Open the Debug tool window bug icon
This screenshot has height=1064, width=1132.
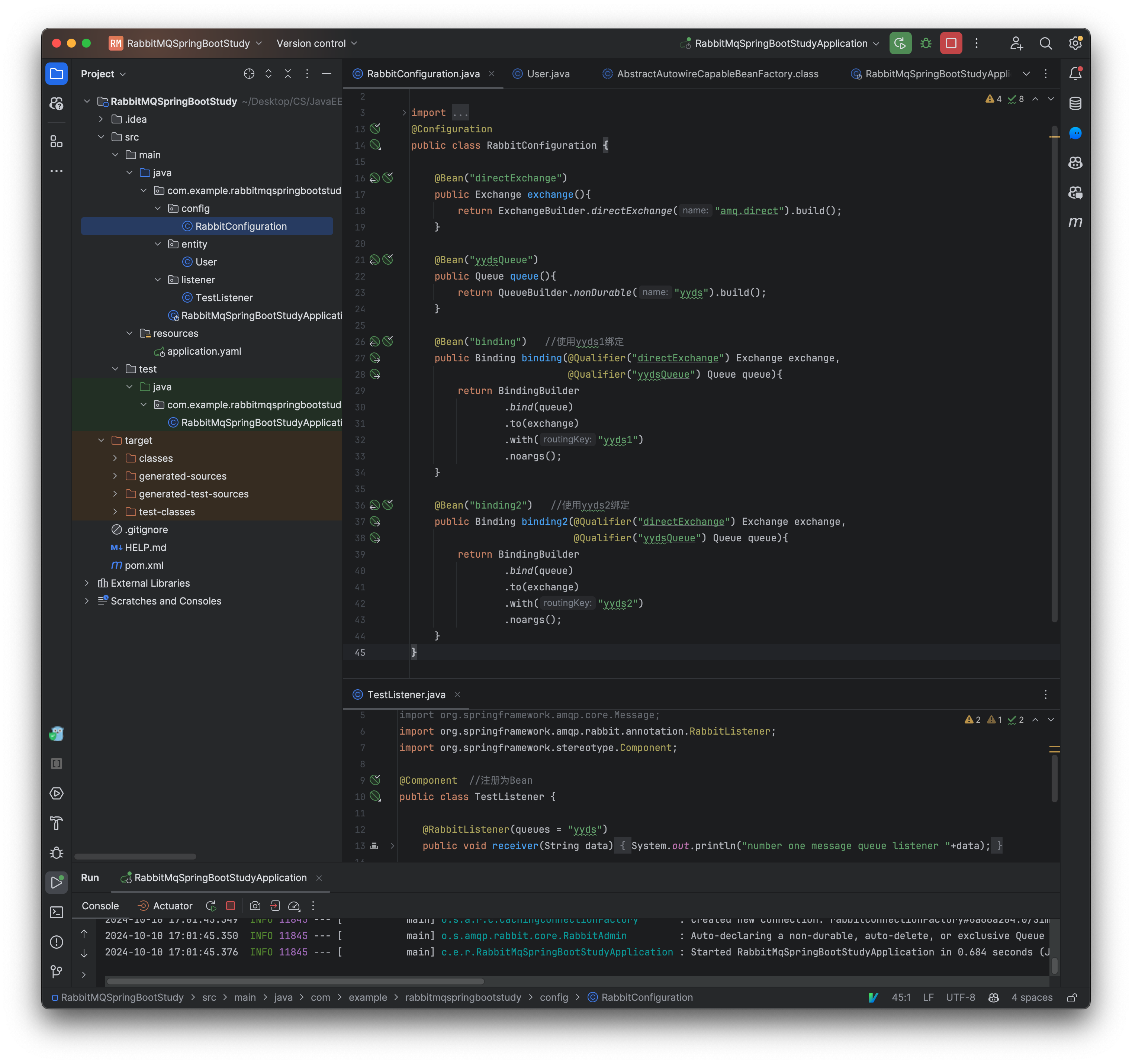[57, 852]
